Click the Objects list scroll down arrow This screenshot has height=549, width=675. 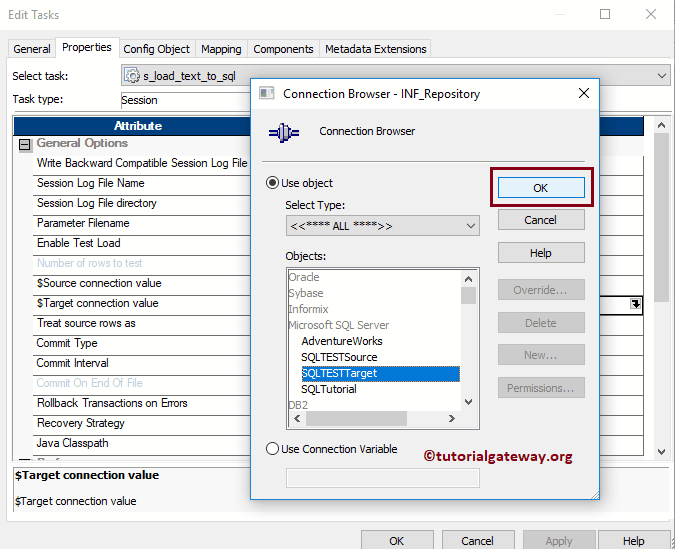(x=468, y=402)
